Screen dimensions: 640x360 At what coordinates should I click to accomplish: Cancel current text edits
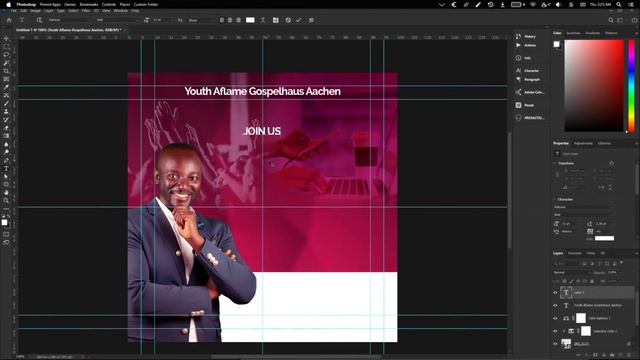pyautogui.click(x=288, y=20)
